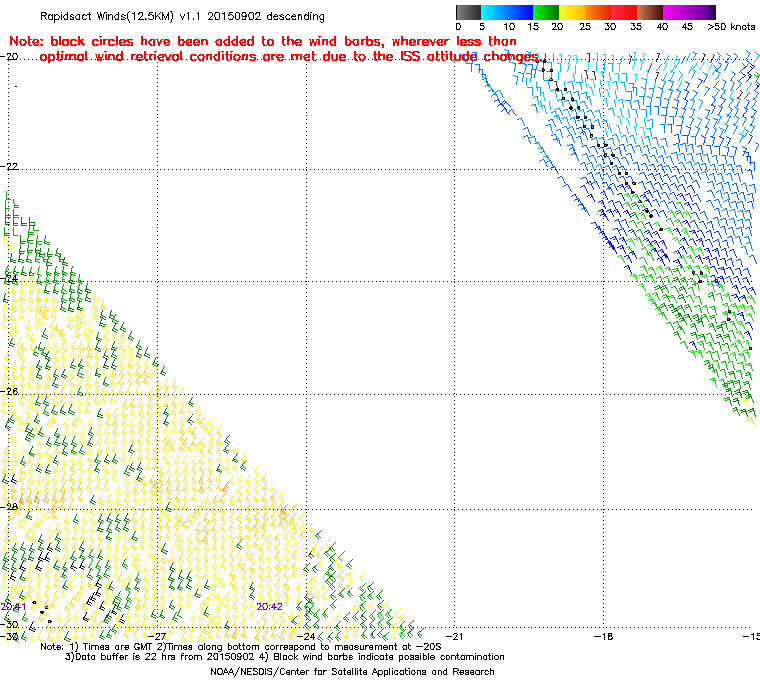760x688 pixels.
Task: Click the '25' legend scale number
Action: coord(585,27)
